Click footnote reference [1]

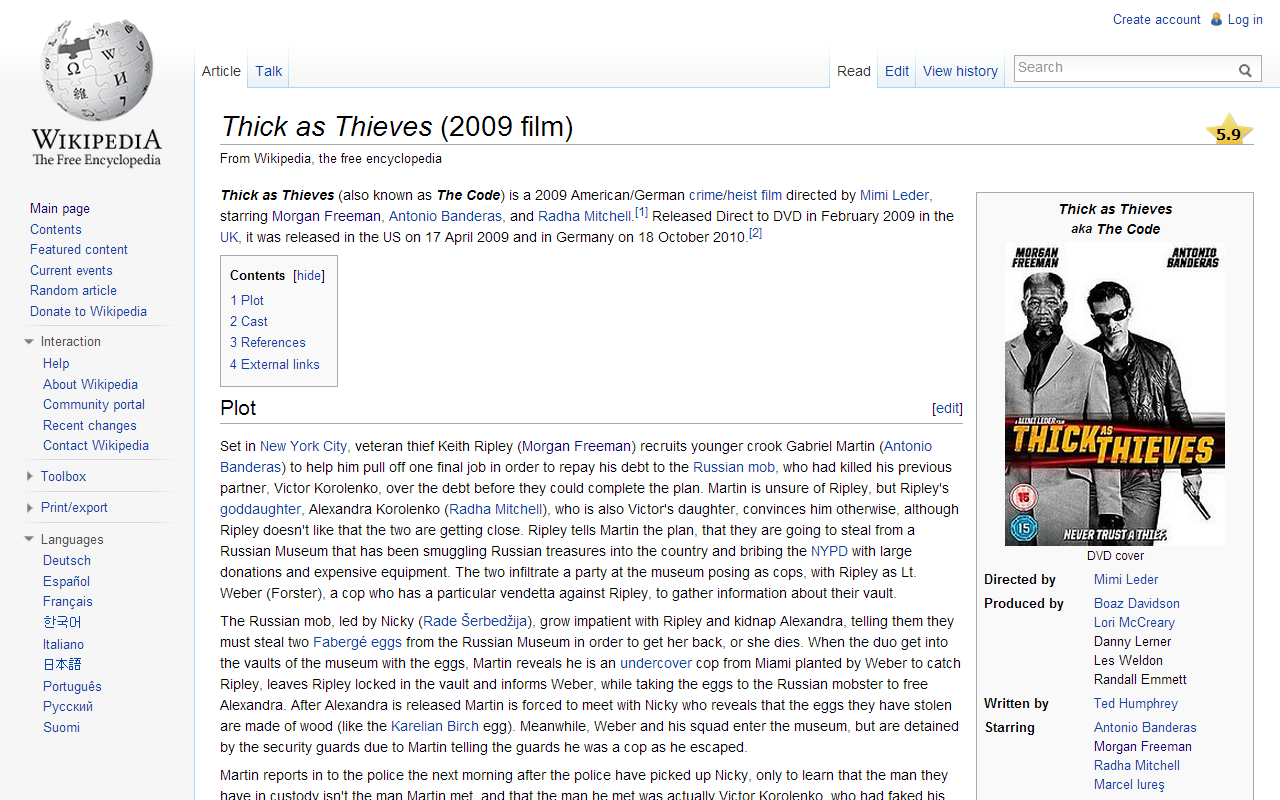pyautogui.click(x=641, y=212)
